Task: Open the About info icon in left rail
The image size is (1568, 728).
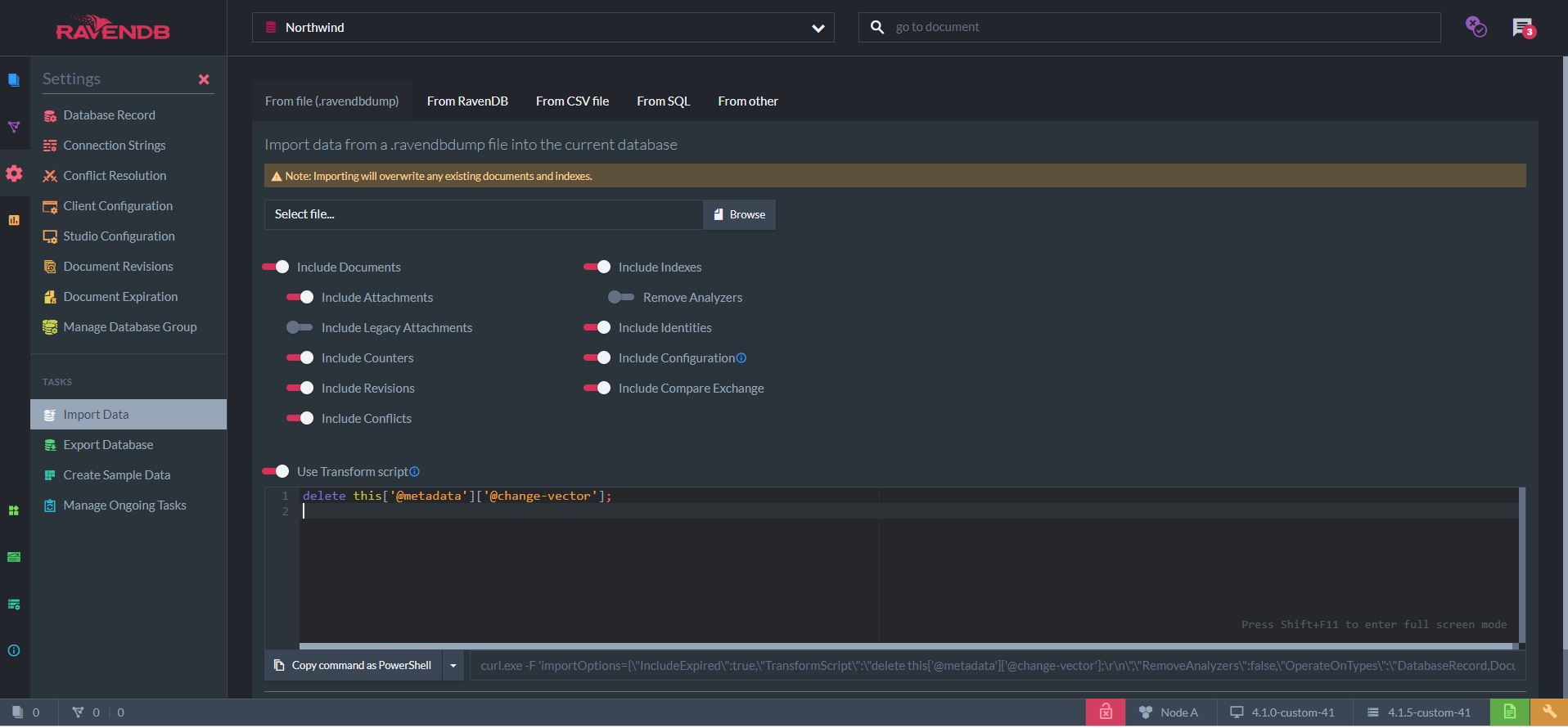Action: [14, 651]
